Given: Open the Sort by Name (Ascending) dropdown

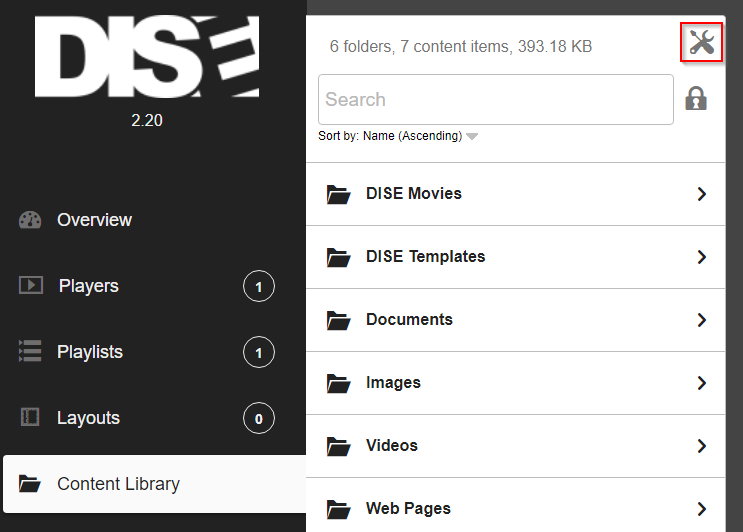Looking at the screenshot, I should (398, 136).
